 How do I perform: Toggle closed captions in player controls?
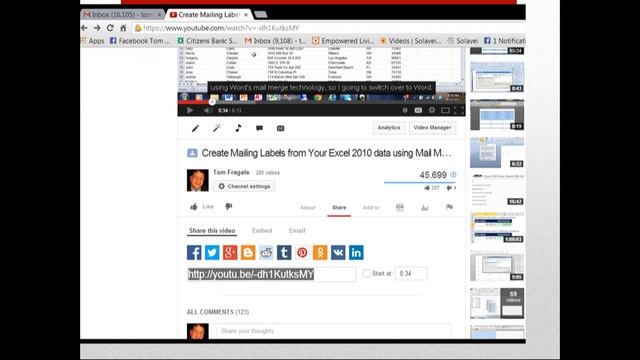(418, 110)
